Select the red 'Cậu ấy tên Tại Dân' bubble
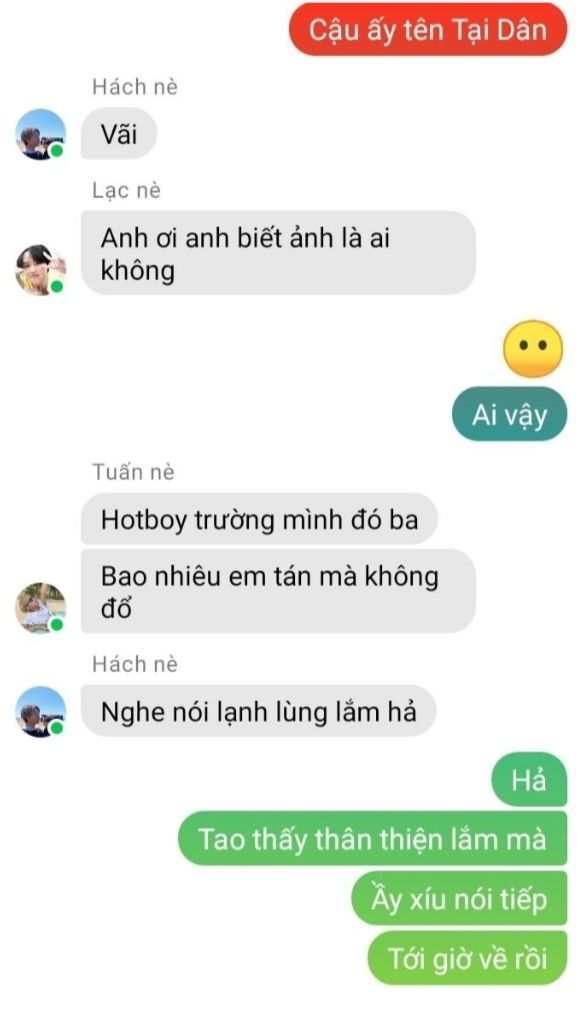Viewport: 577px width, 1026px height. 428,29
